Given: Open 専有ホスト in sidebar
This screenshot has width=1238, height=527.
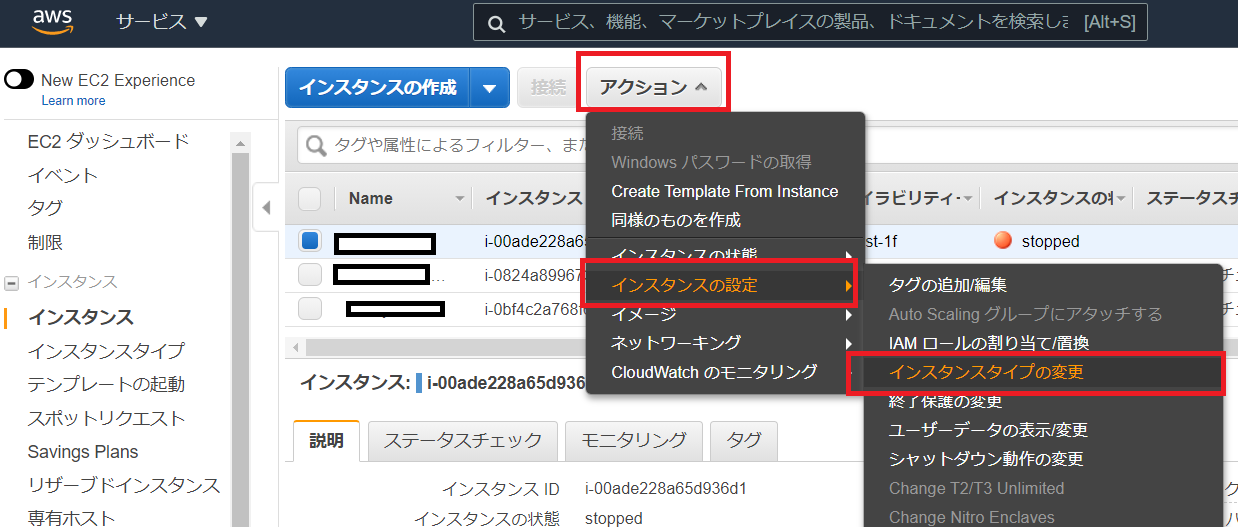Looking at the screenshot, I should 72,517.
